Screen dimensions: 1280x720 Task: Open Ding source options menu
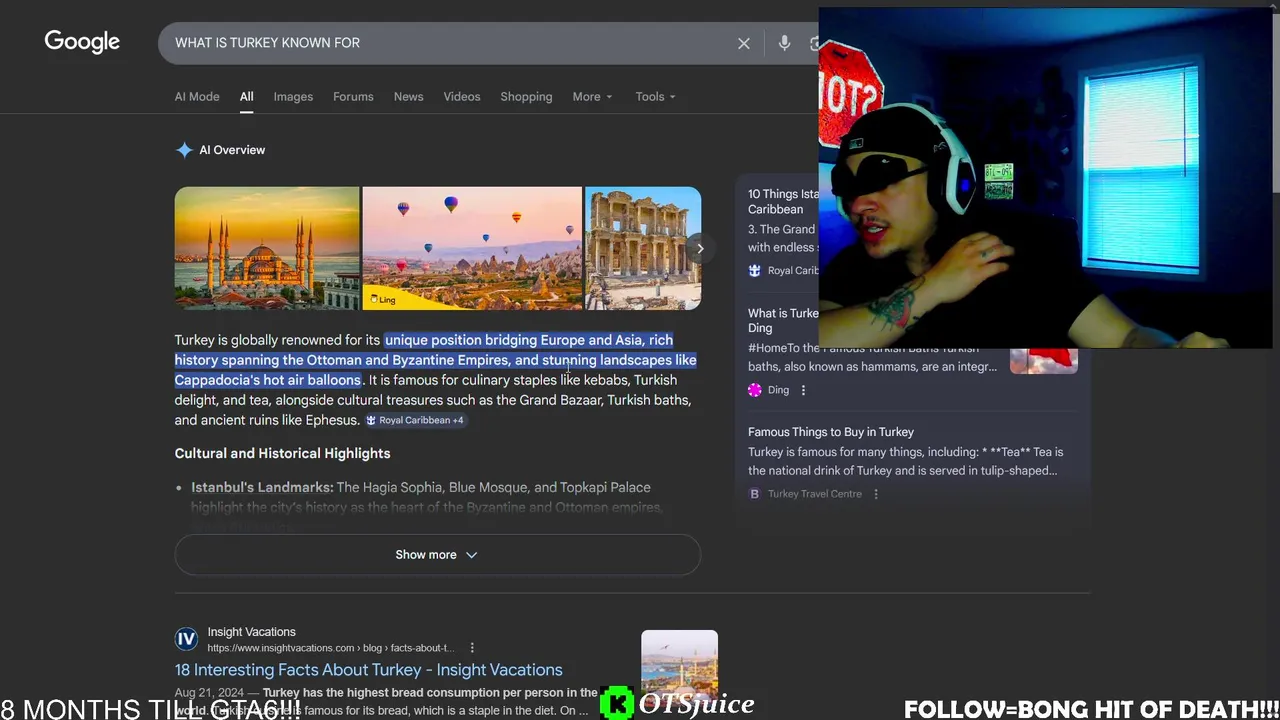[x=803, y=390]
